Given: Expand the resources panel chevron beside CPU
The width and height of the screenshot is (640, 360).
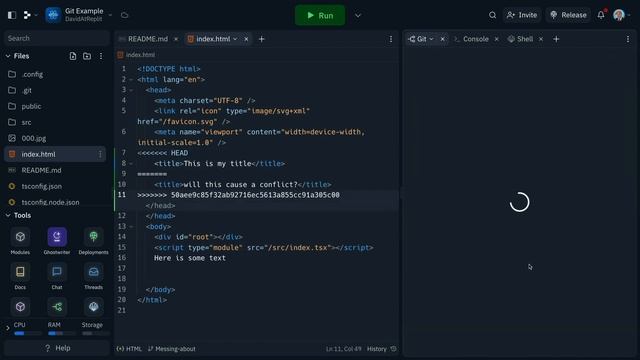Looking at the screenshot, I should point(7,328).
